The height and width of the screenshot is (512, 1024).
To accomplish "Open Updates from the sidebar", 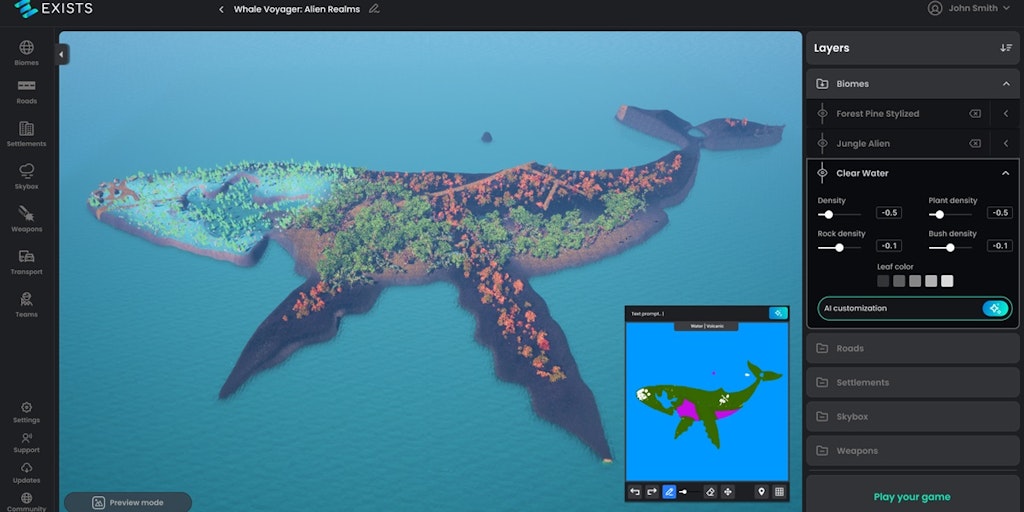I will click(x=26, y=473).
